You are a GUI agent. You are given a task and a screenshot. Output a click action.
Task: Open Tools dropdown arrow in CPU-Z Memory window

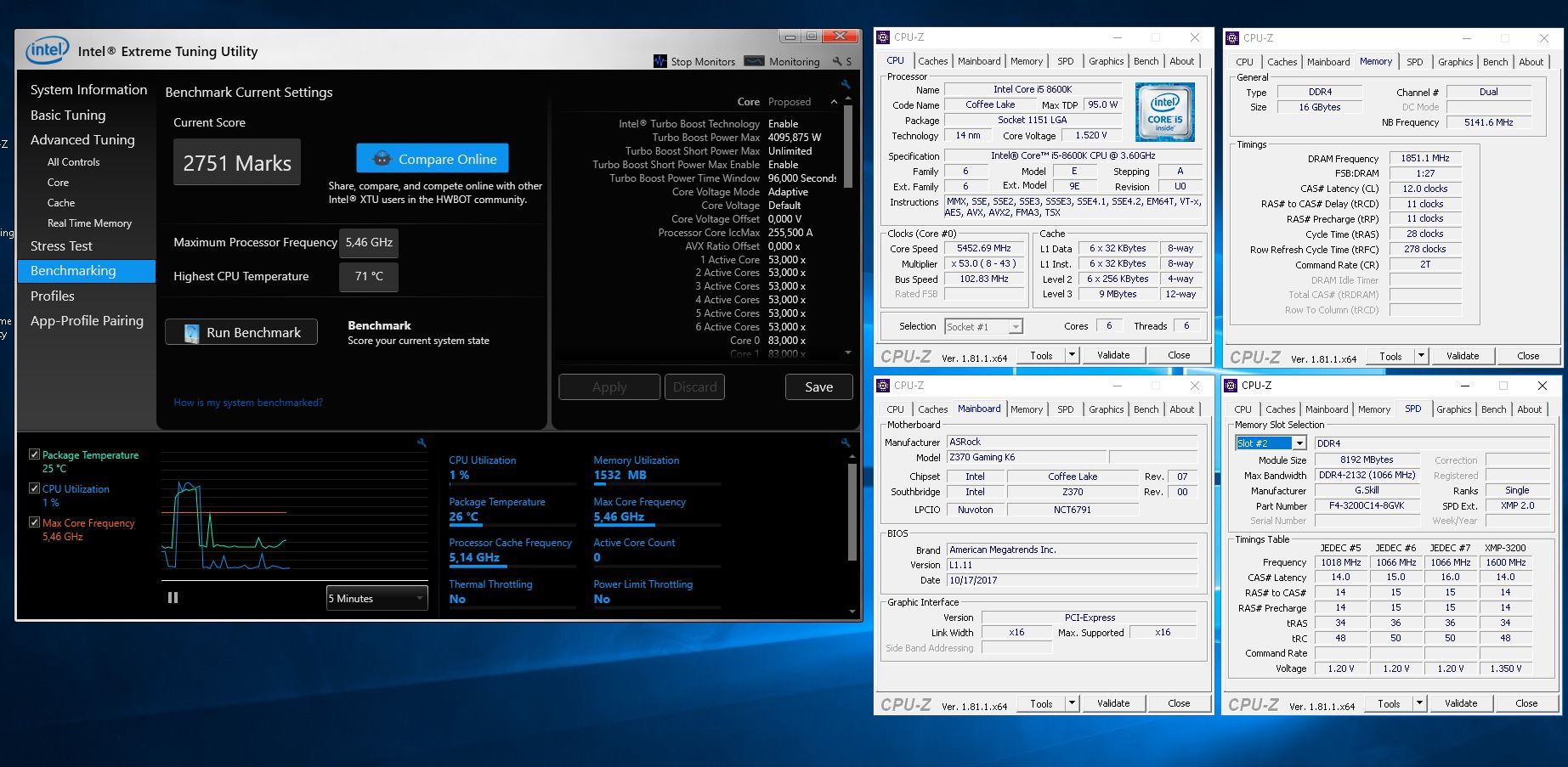1421,356
